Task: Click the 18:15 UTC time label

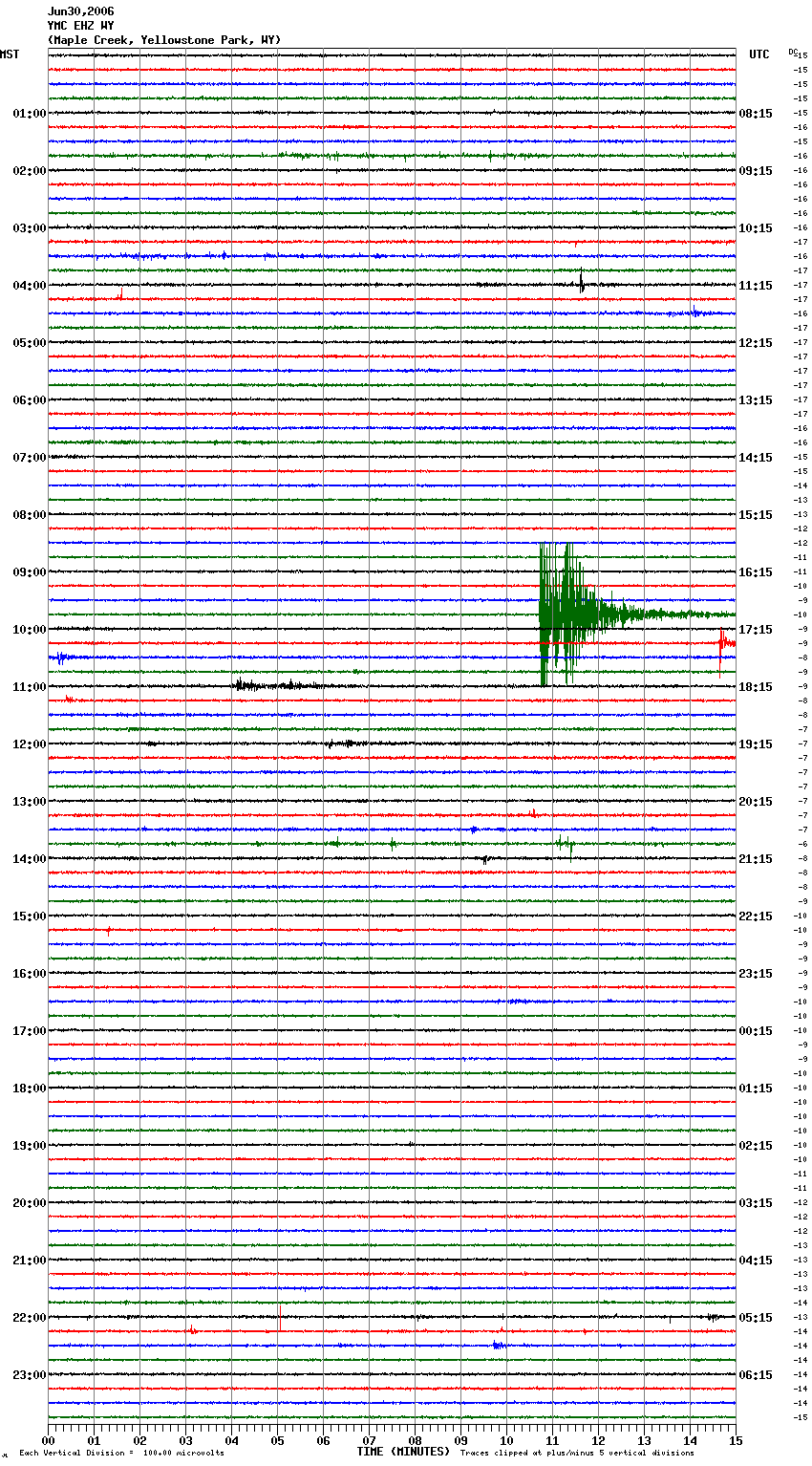Action: point(756,687)
